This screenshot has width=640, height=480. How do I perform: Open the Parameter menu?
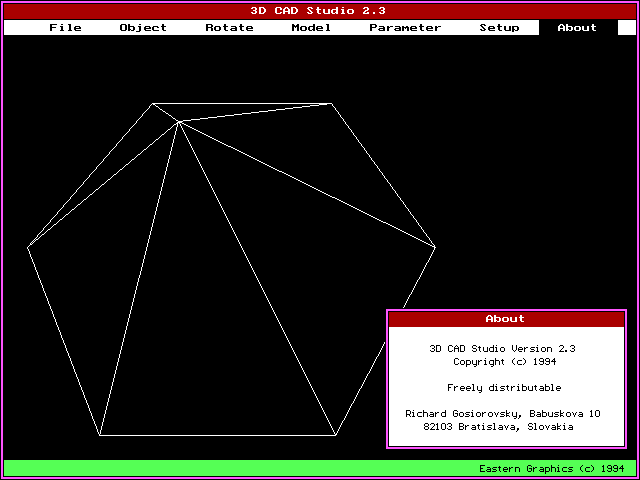[405, 28]
